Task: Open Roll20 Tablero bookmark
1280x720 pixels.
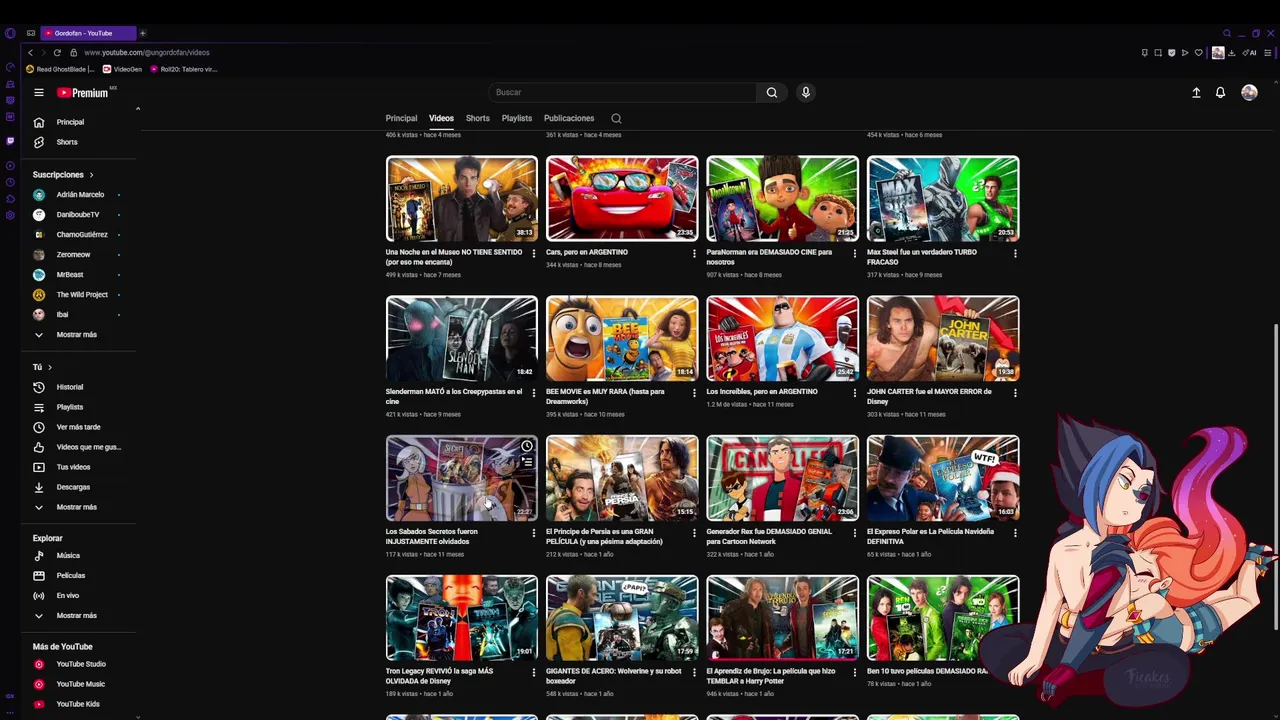Action: click(183, 69)
